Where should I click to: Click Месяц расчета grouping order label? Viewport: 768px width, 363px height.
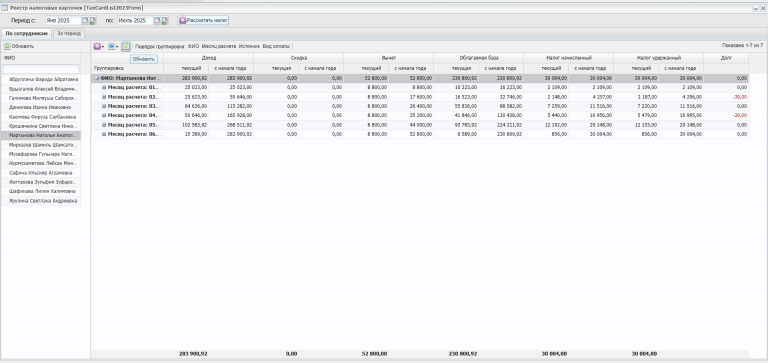point(219,46)
